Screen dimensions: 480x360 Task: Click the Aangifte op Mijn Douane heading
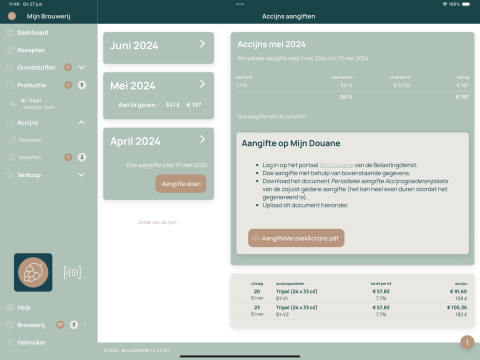pos(291,143)
